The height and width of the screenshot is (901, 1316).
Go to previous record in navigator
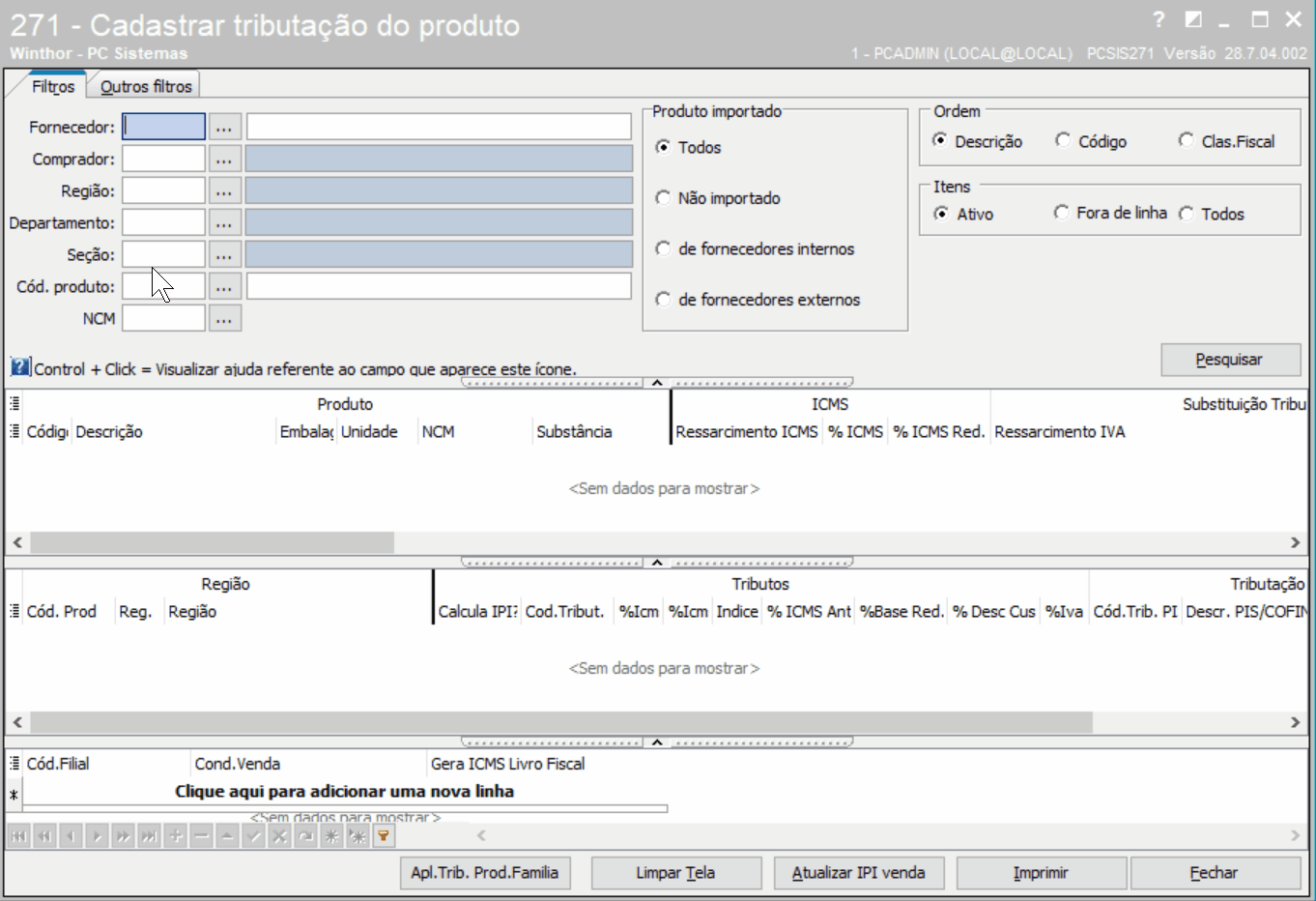(71, 836)
